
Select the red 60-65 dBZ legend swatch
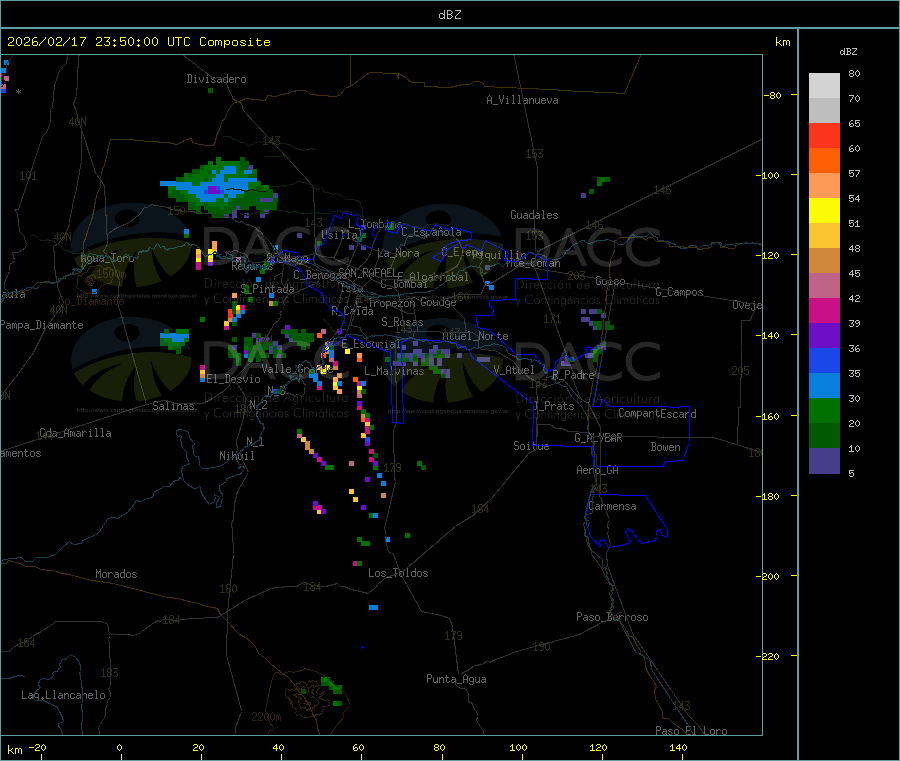tap(824, 136)
